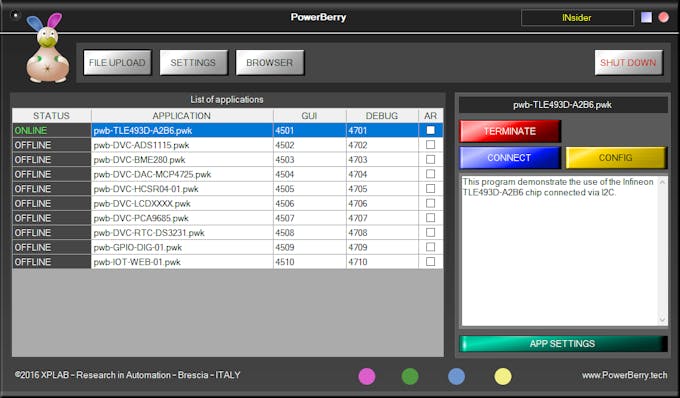This screenshot has width=680, height=398.
Task: Terminate the running application
Action: [510, 131]
